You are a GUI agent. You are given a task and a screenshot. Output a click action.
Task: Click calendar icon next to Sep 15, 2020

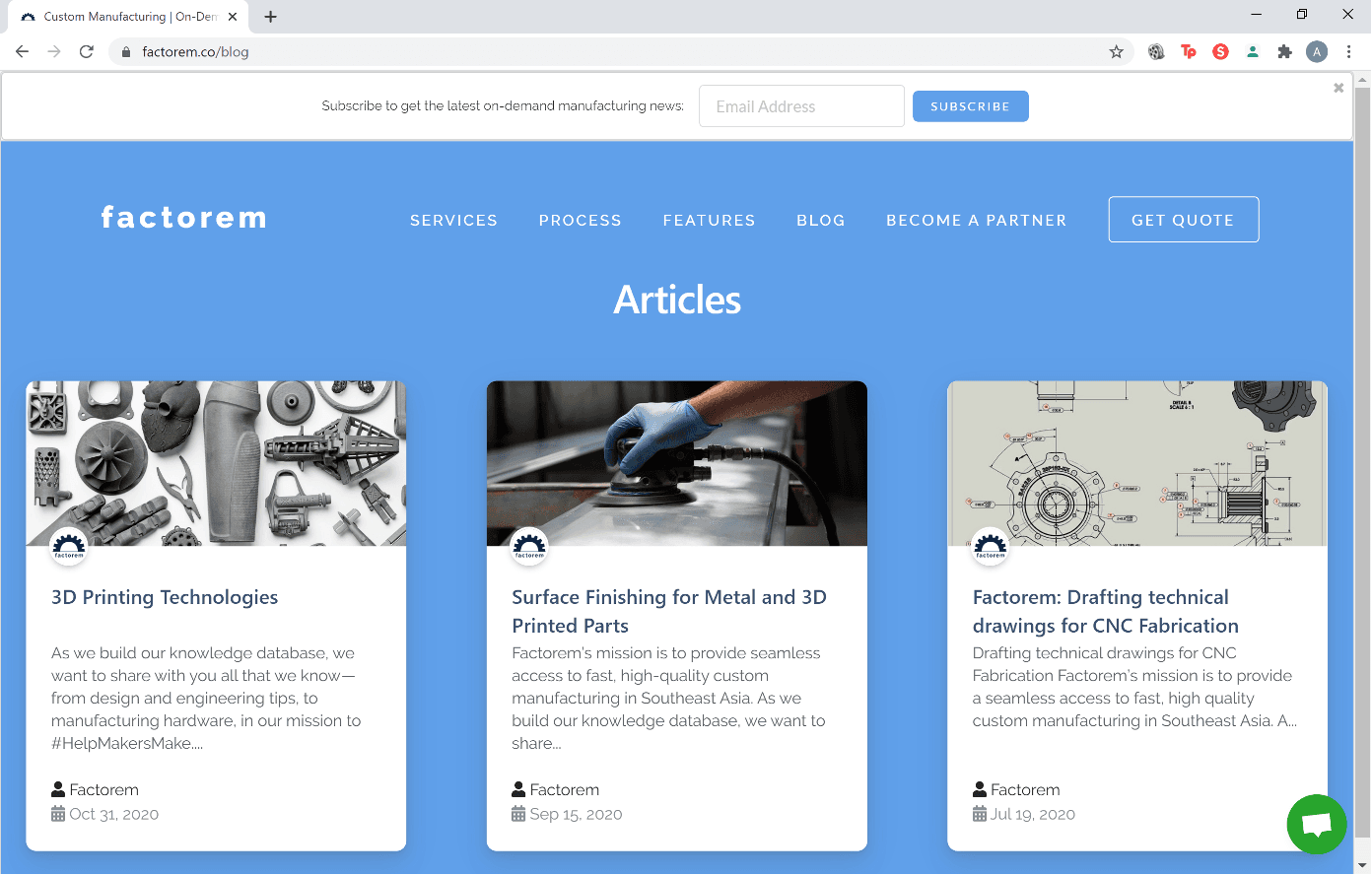pyautogui.click(x=518, y=814)
